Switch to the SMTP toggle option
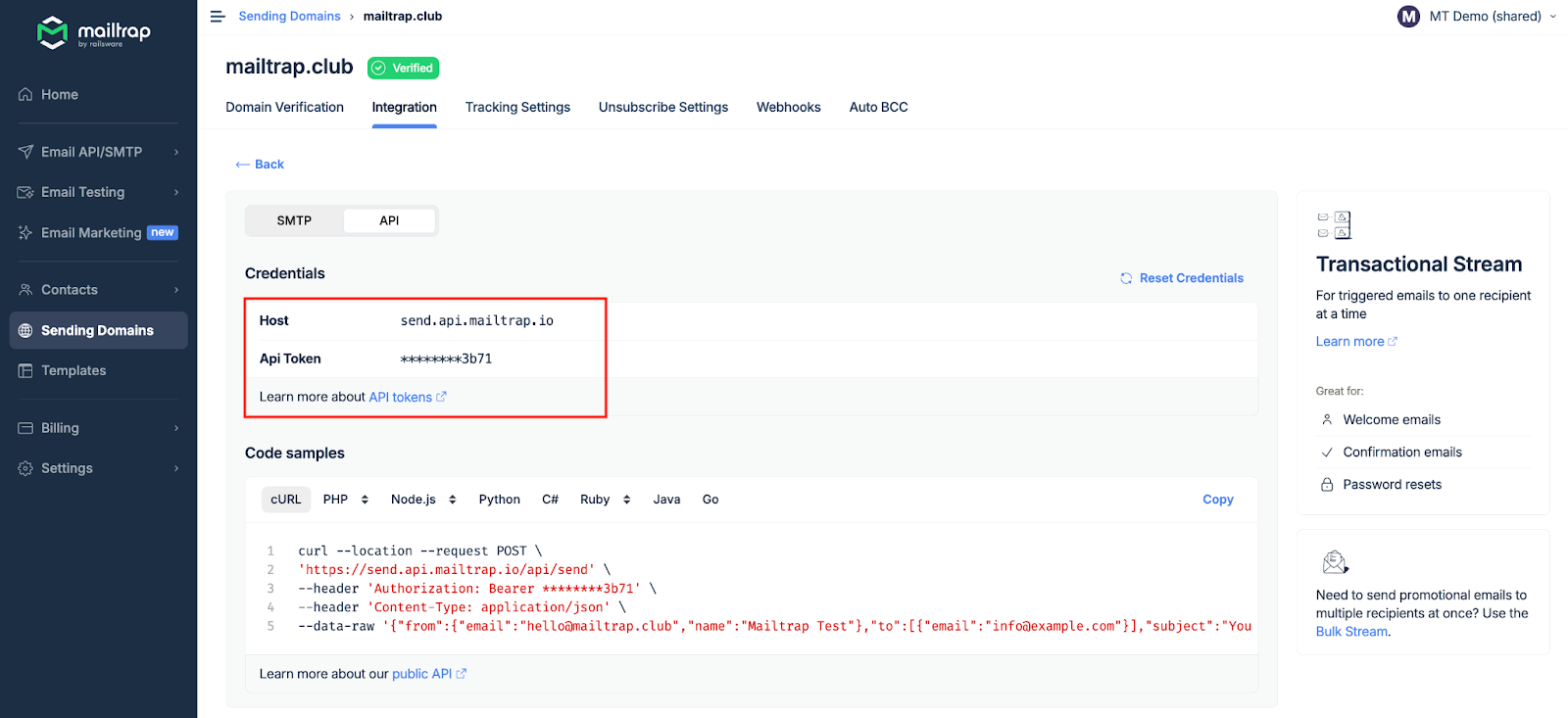1568x718 pixels. [294, 220]
